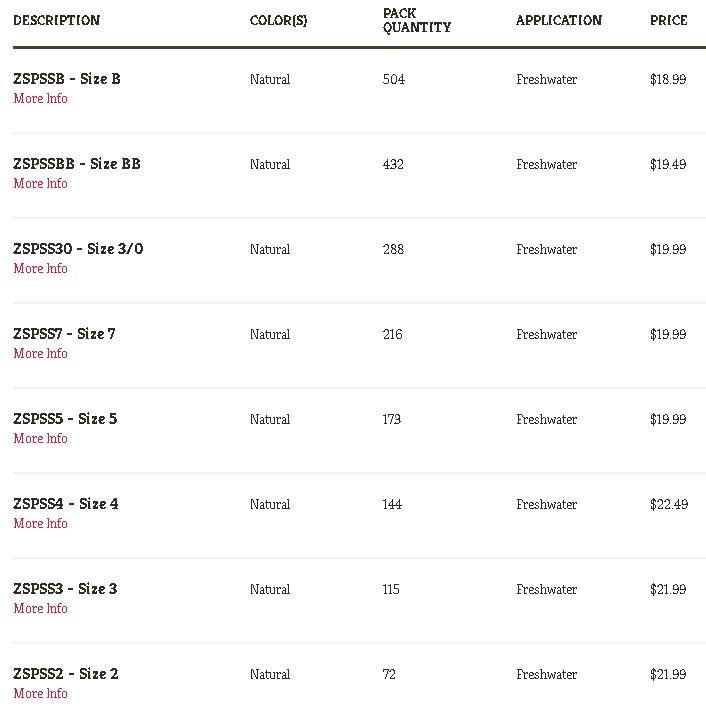Open More Info for ZSPSS3 Size 3

tap(40, 608)
